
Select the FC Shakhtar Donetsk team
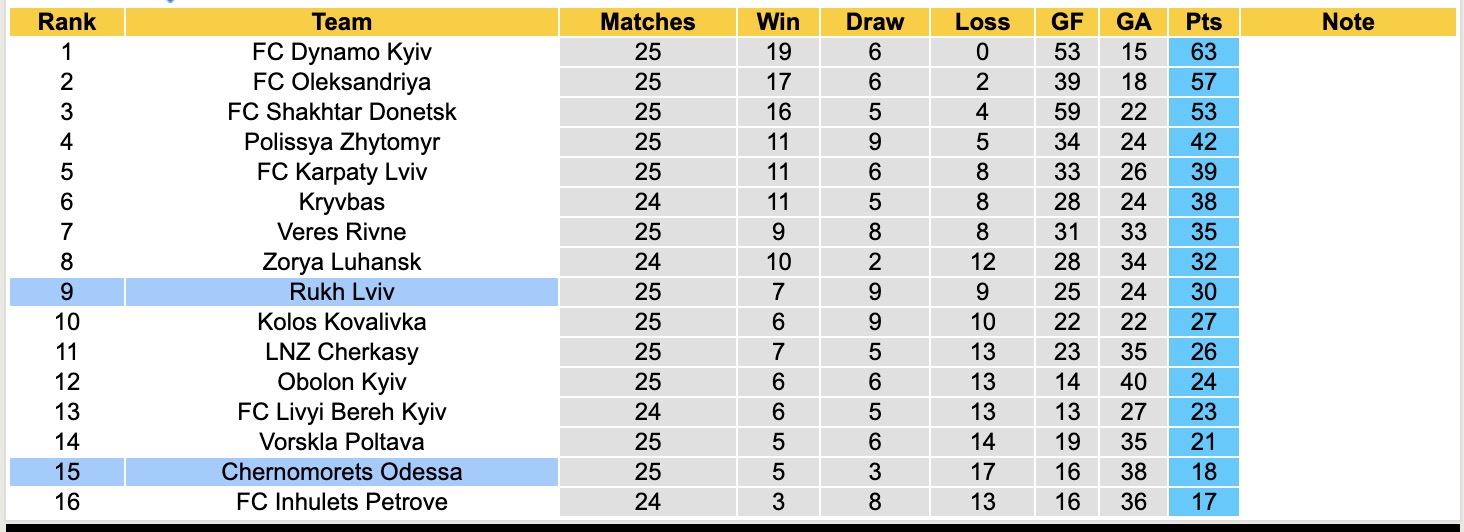click(x=341, y=112)
